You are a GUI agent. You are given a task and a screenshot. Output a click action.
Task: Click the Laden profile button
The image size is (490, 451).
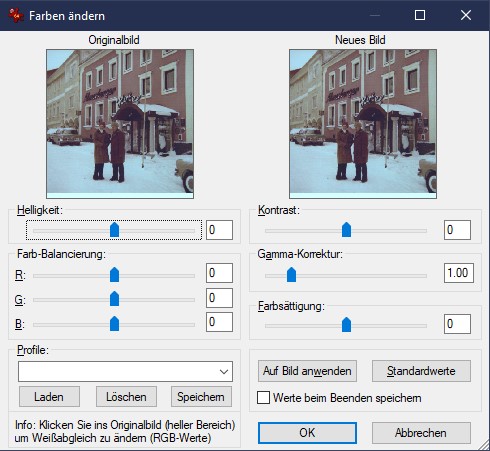tap(49, 397)
